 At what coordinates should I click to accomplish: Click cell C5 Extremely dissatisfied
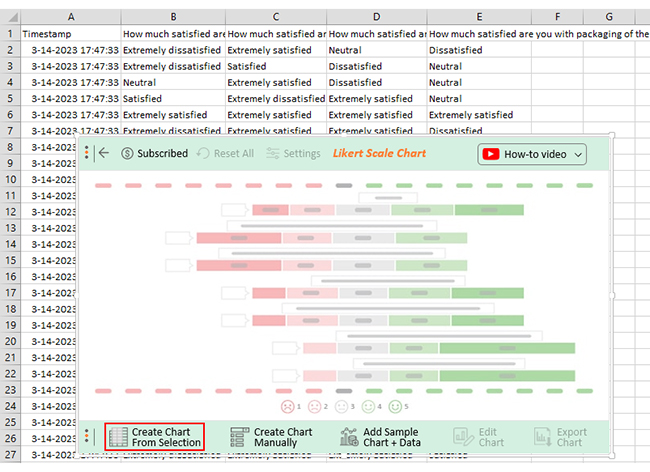(276, 99)
